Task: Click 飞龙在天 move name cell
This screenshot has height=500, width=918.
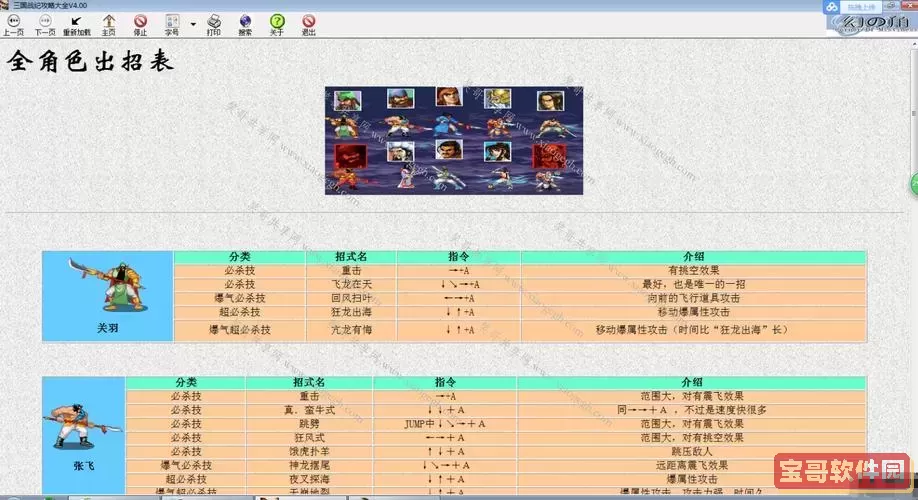Action: 351,285
